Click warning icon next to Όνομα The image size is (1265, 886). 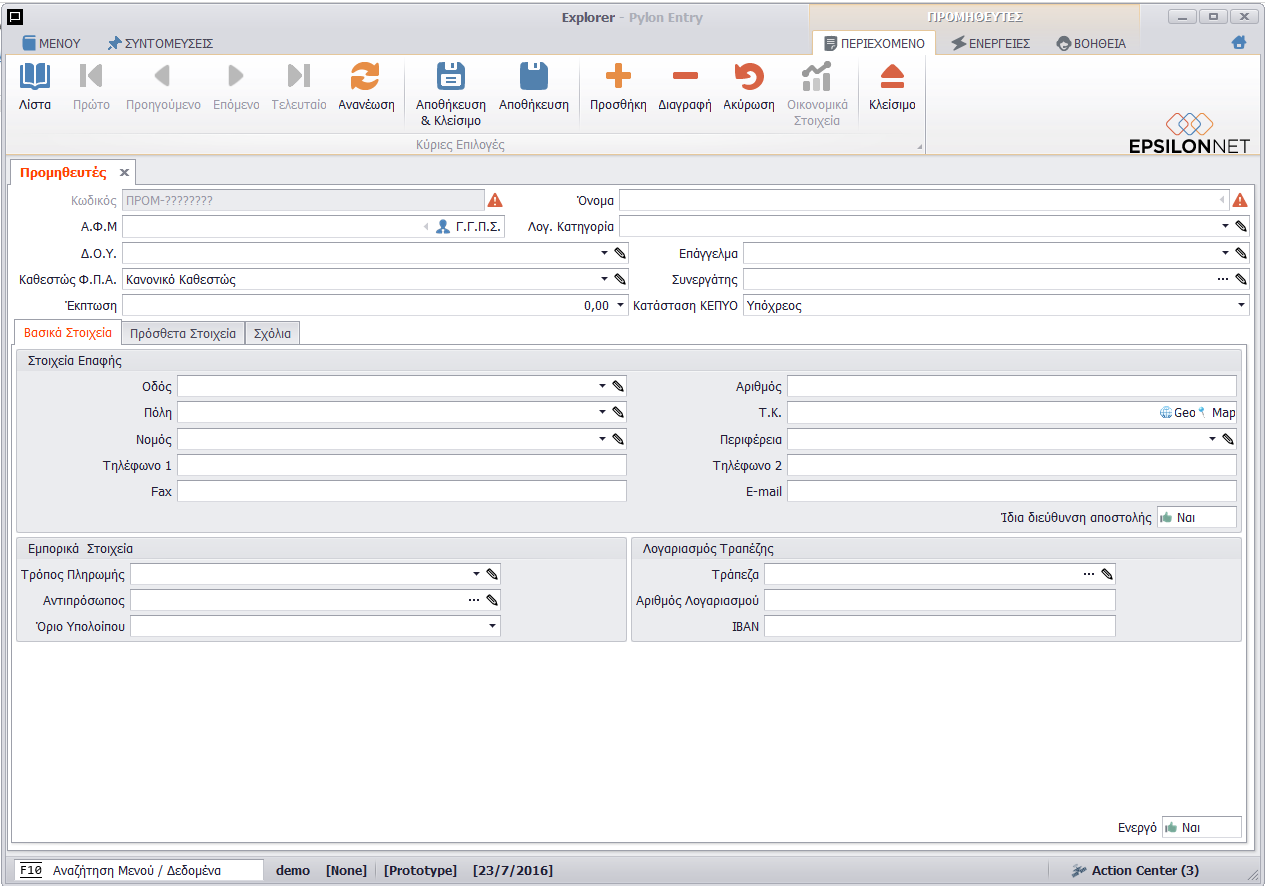point(1240,200)
